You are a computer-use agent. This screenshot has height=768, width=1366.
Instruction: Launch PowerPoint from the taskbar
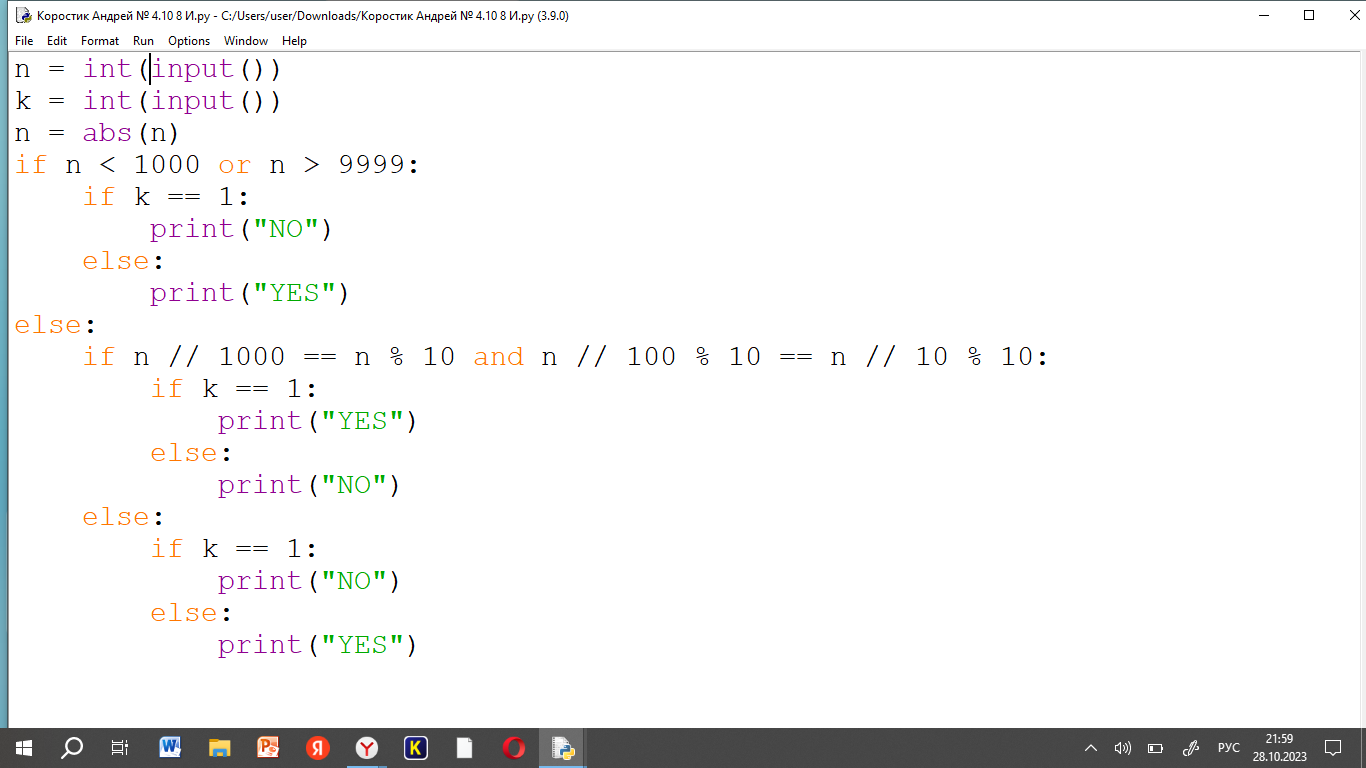268,747
